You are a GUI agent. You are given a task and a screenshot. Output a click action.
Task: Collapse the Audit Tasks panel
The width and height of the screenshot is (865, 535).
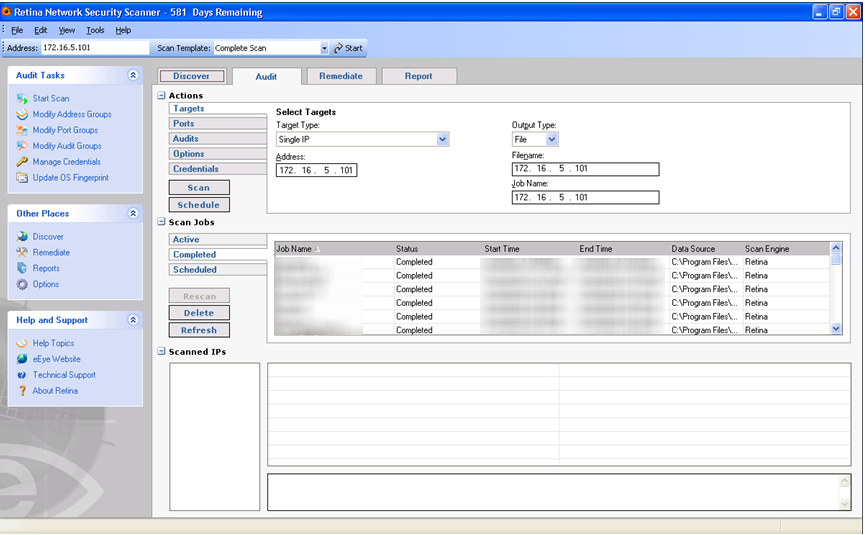tap(133, 75)
